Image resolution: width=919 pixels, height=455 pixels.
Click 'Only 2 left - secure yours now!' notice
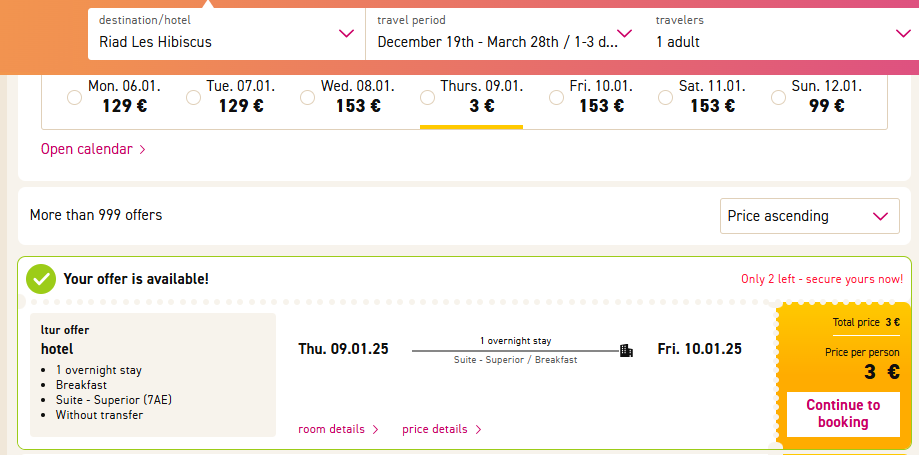point(822,279)
